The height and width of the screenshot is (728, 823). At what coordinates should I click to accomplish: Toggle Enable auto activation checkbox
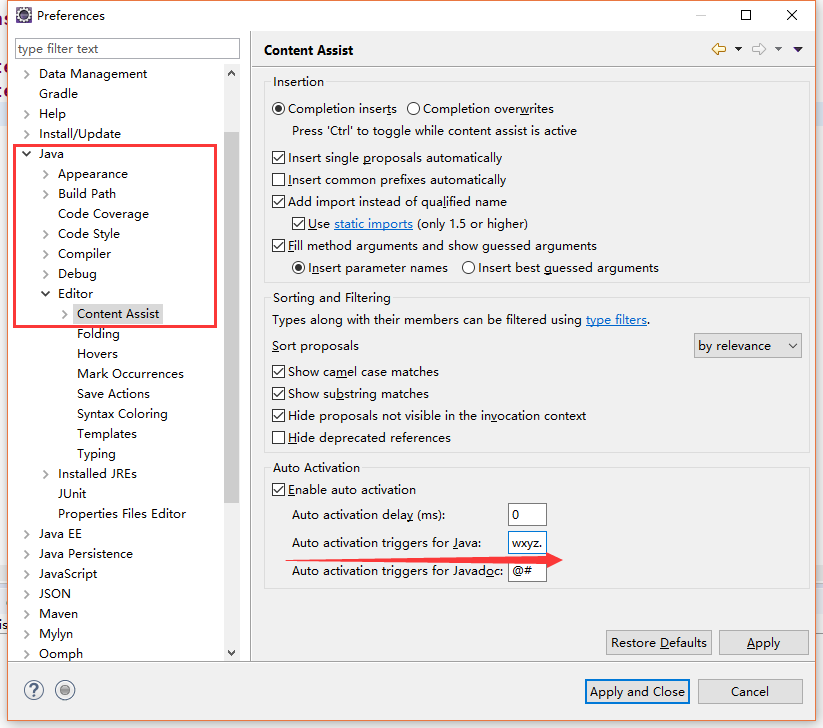[x=279, y=490]
